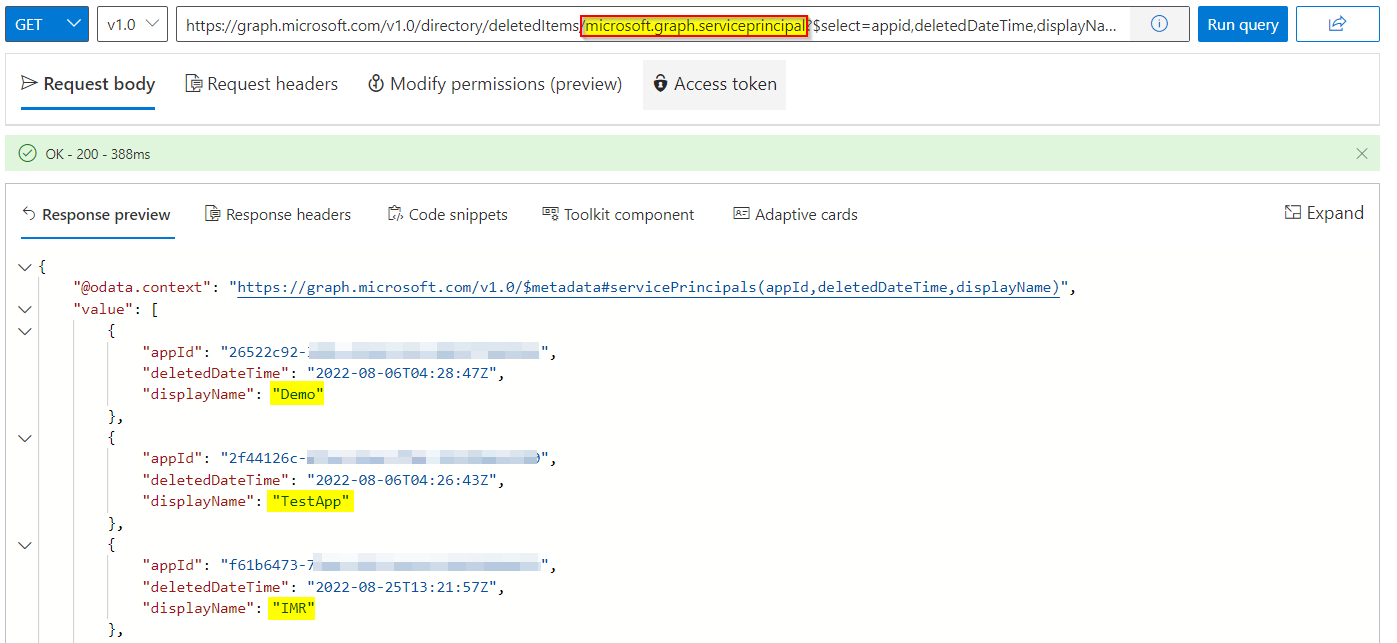Switch to the Request headers tab
The height and width of the screenshot is (643, 1397).
click(262, 84)
